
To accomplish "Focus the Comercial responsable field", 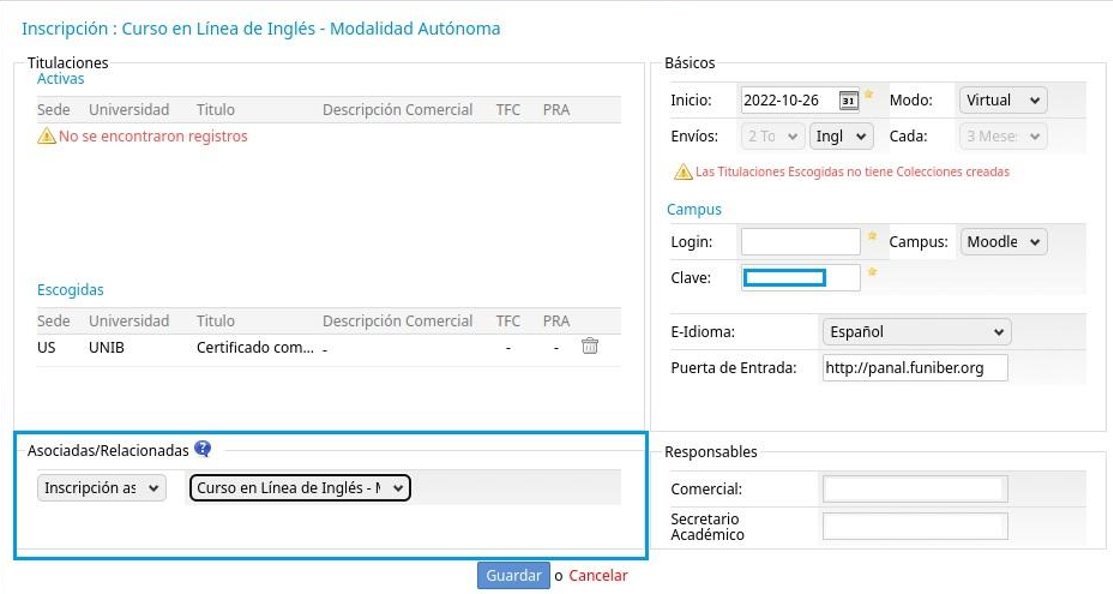I will point(914,489).
